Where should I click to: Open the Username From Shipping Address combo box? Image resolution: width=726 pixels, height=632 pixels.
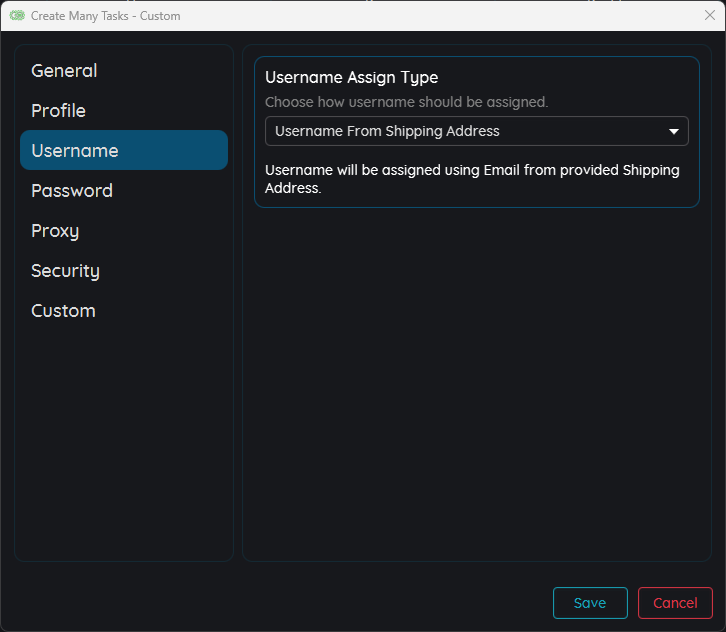[x=460, y=131]
